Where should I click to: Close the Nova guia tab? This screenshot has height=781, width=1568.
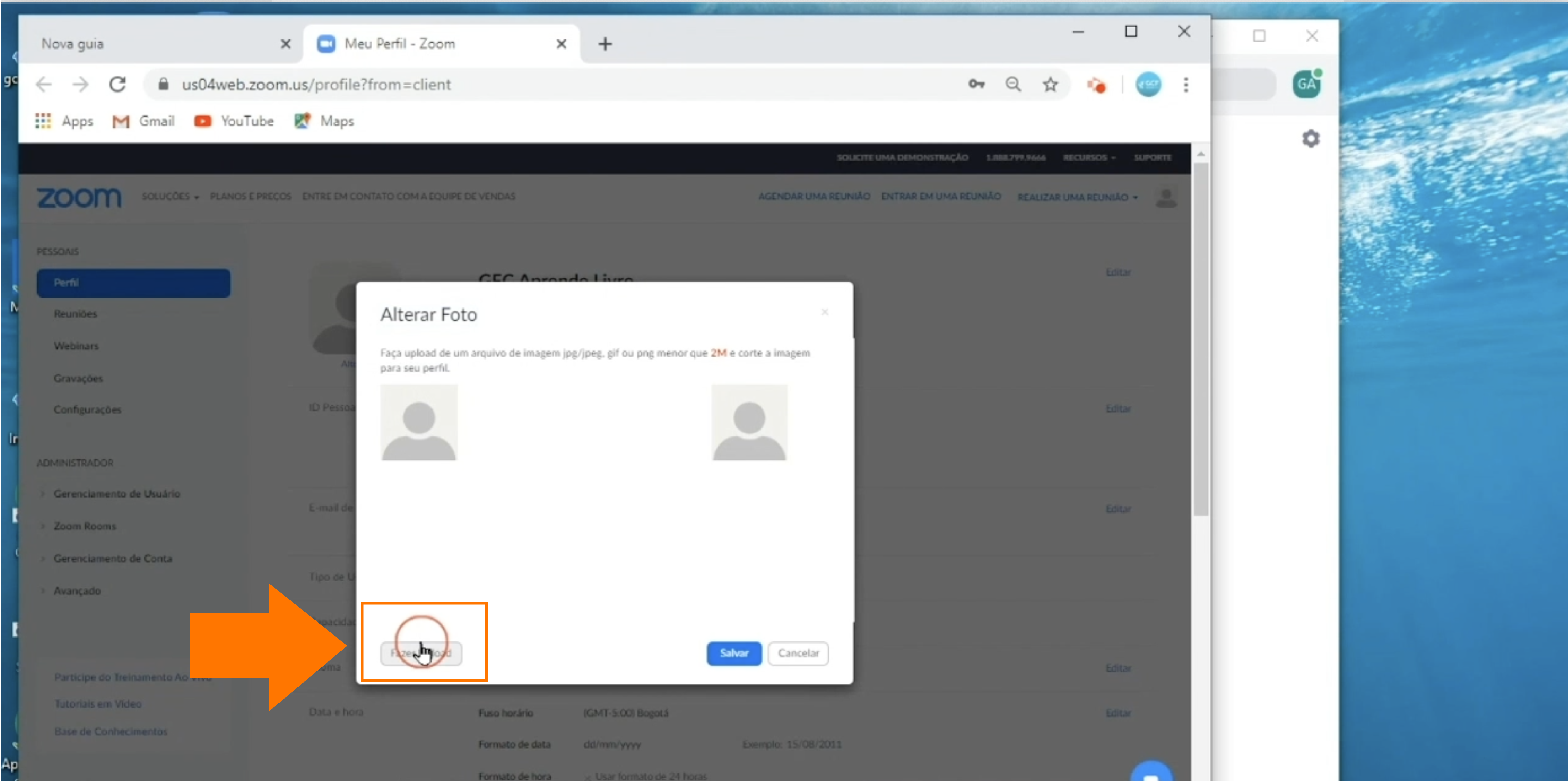[x=285, y=44]
